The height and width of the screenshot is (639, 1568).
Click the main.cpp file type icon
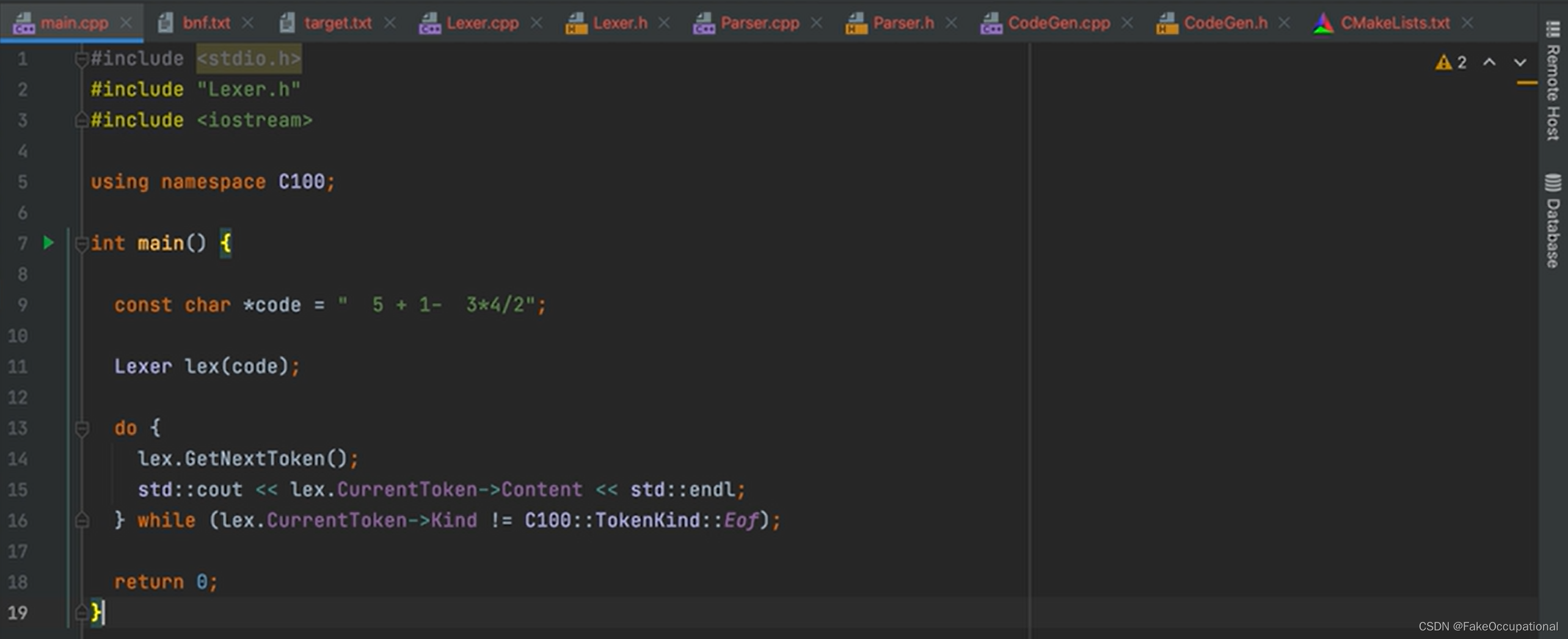[24, 23]
